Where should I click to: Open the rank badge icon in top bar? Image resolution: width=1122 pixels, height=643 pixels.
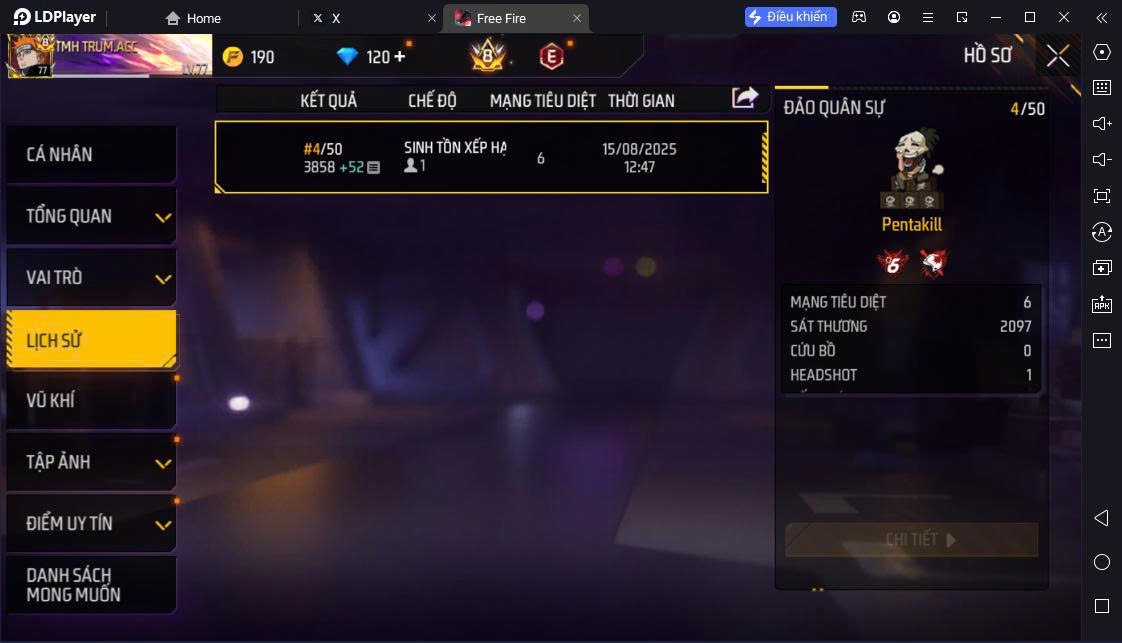pyautogui.click(x=487, y=56)
